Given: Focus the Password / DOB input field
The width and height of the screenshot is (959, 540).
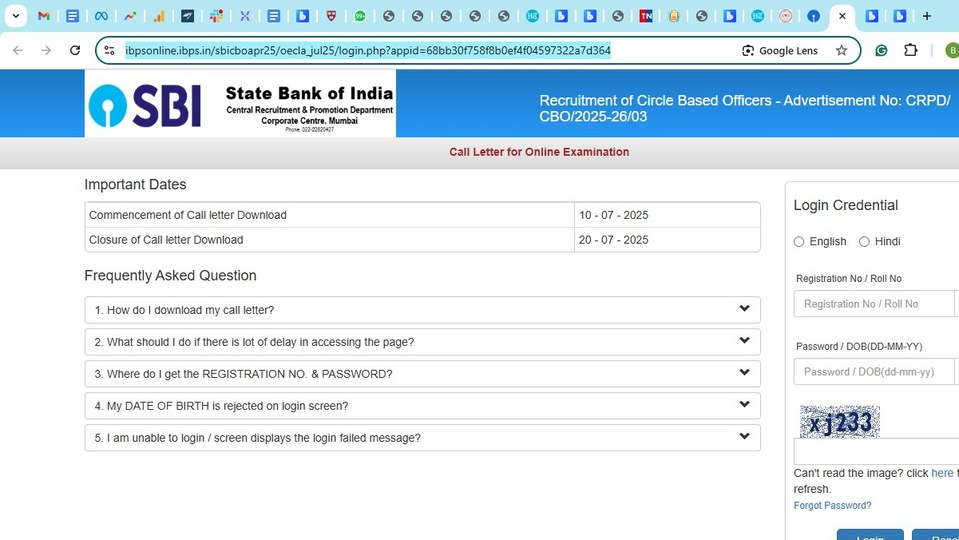Looking at the screenshot, I should coord(875,372).
